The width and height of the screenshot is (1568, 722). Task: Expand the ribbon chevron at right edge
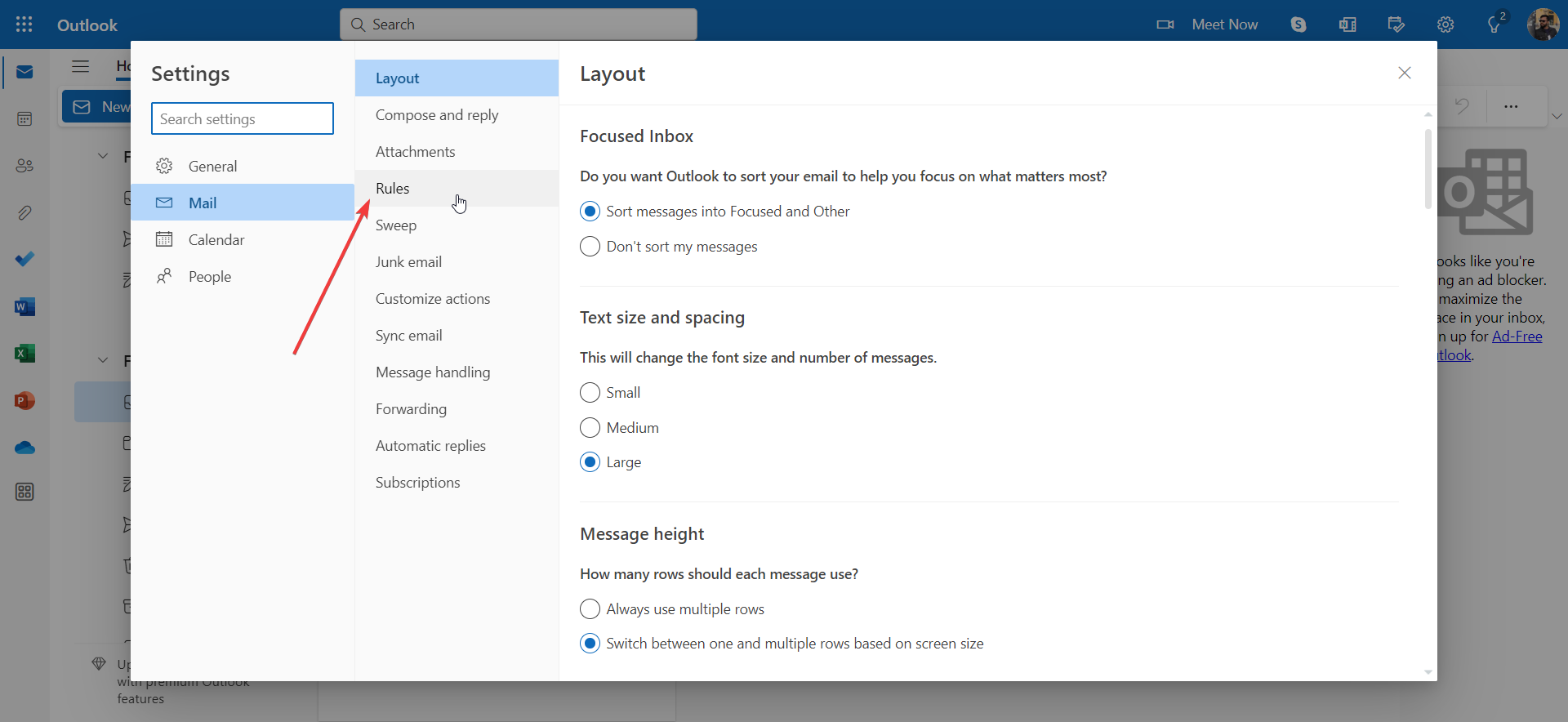1557,116
